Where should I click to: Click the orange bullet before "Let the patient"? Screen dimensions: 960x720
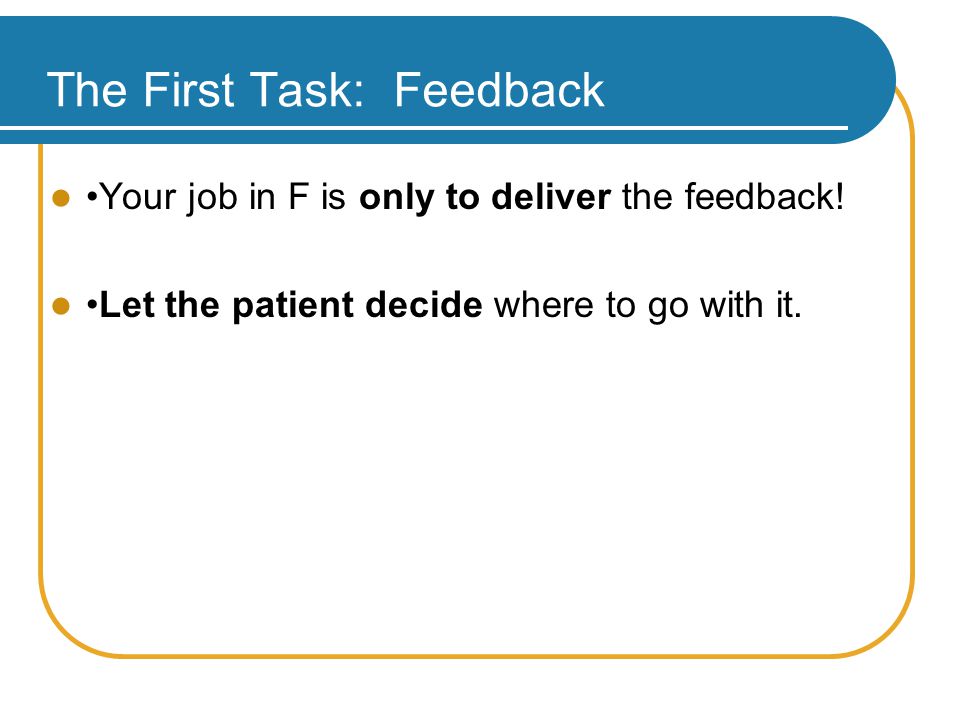61,306
